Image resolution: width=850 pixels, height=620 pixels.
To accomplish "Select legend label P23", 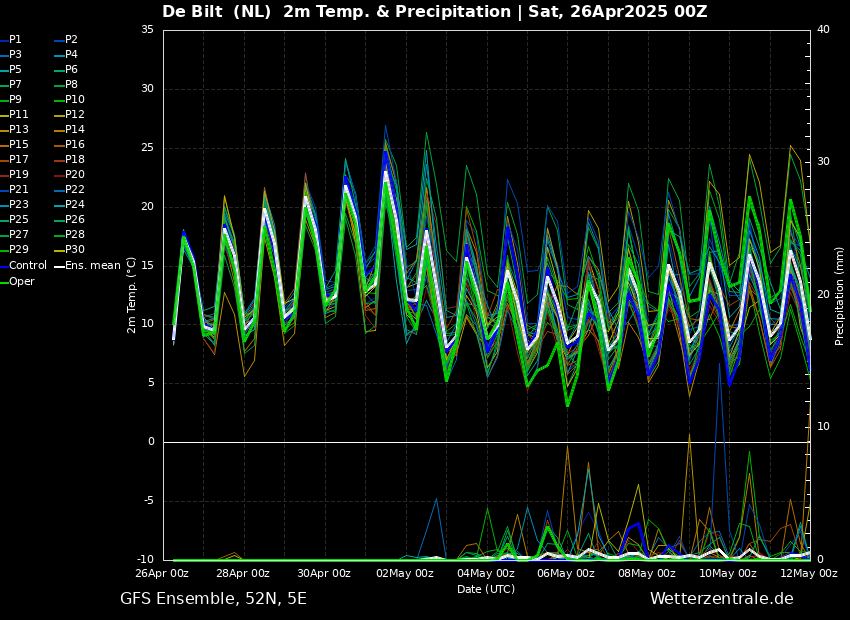I will (14, 204).
